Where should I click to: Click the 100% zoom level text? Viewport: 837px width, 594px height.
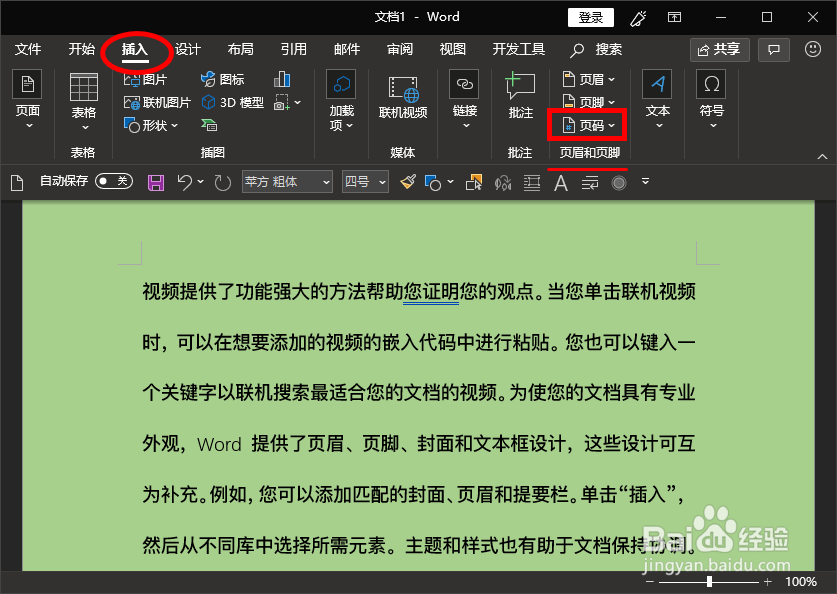801,582
